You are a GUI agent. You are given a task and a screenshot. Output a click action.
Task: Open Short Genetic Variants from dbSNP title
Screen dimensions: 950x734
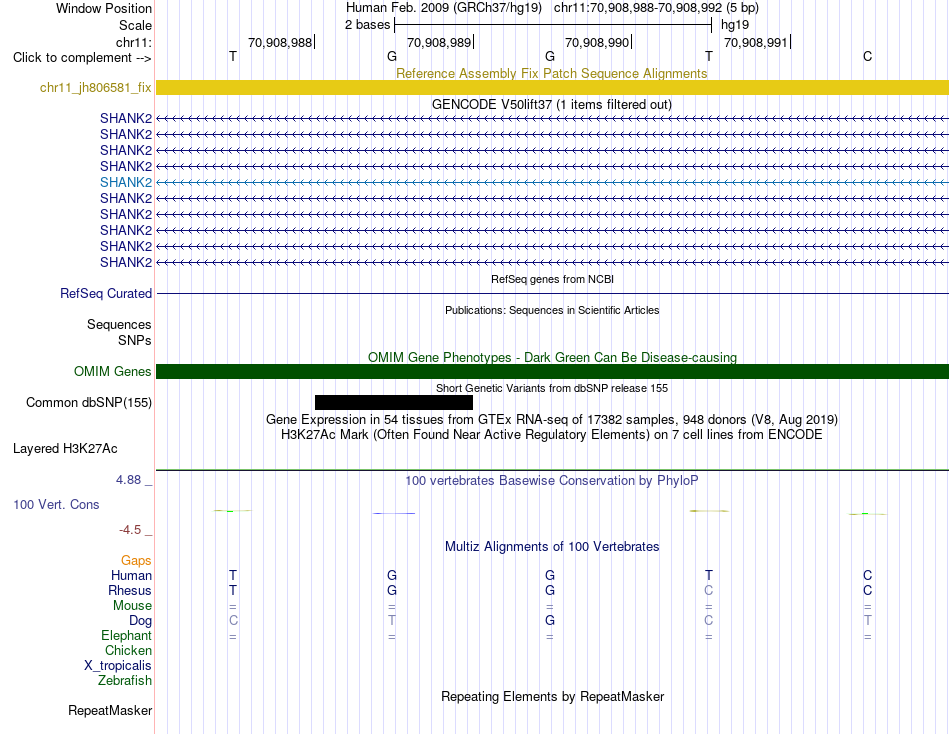coord(552,389)
